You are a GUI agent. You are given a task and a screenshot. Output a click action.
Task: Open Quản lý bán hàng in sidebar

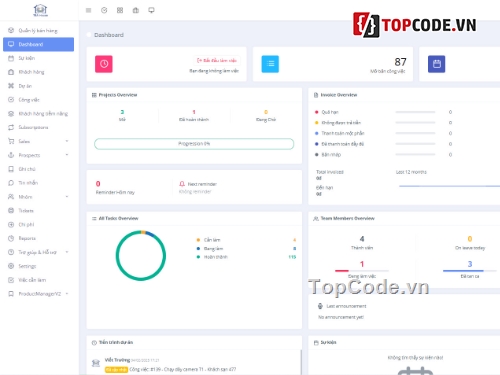coord(38,30)
